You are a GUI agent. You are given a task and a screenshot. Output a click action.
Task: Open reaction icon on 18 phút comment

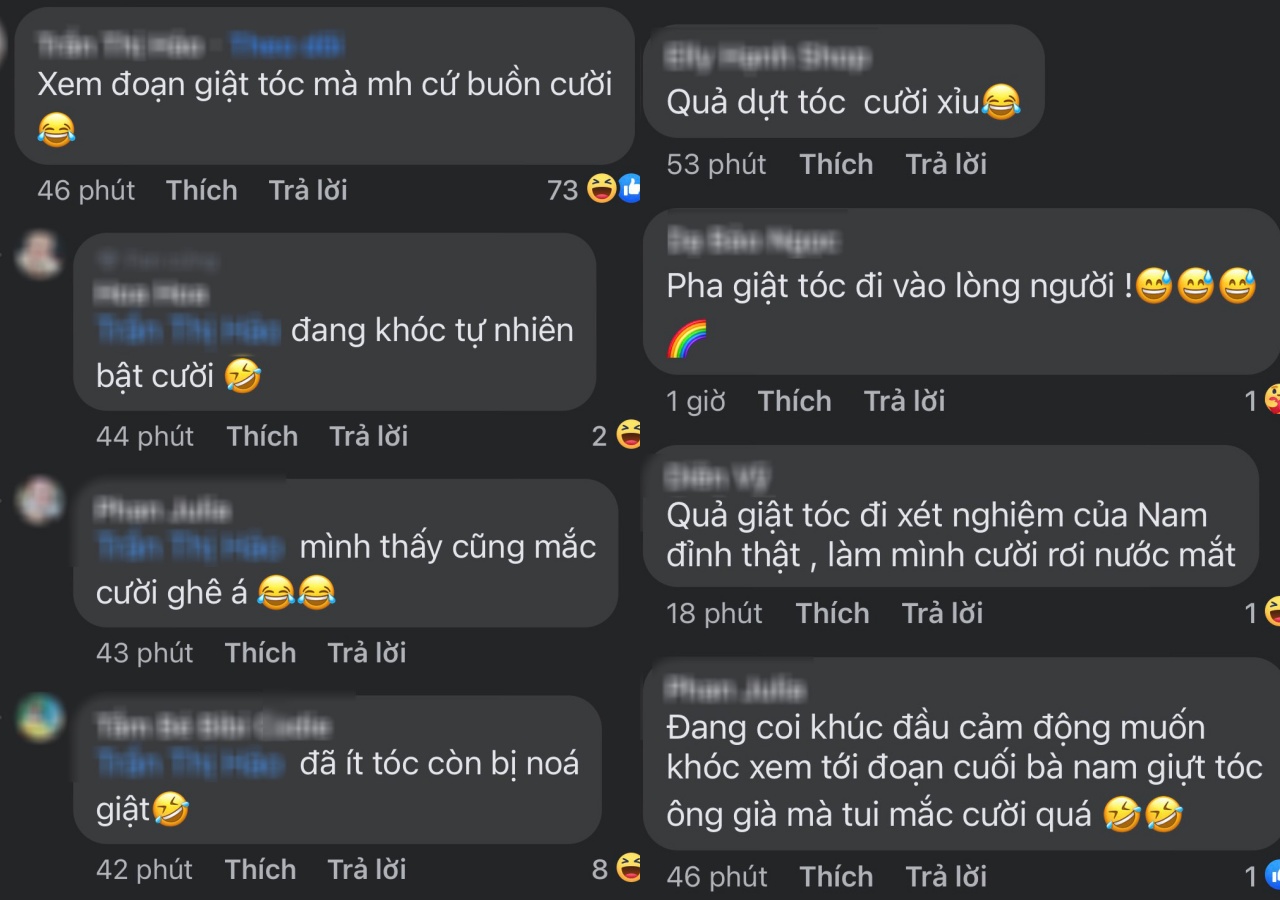1271,611
